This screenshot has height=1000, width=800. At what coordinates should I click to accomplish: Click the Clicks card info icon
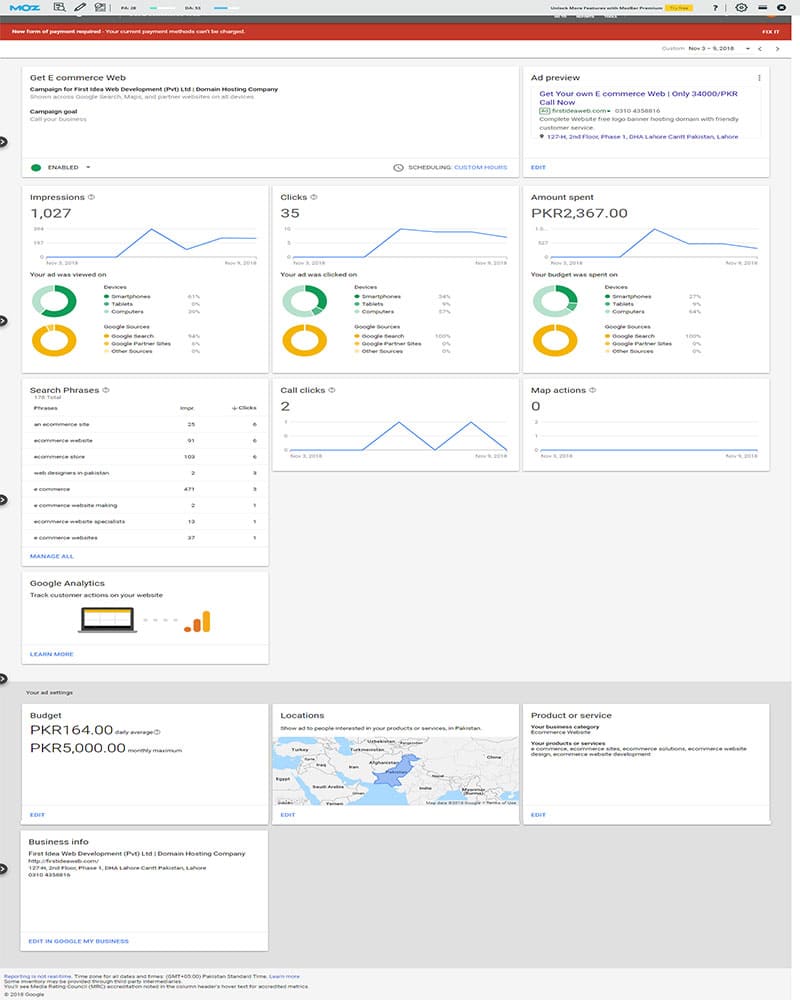(x=313, y=197)
